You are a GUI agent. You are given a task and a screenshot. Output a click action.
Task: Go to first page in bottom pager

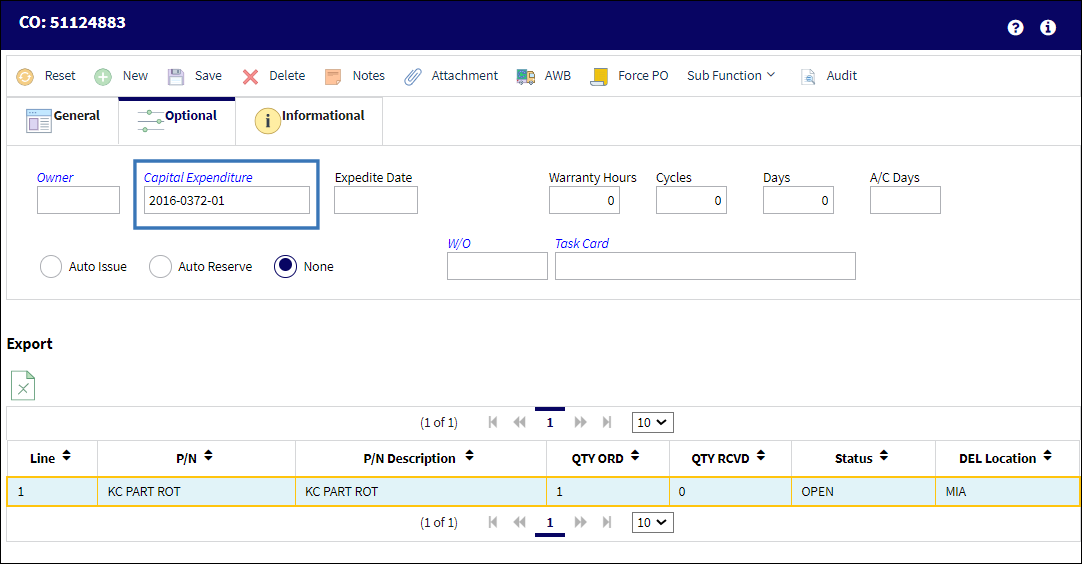pyautogui.click(x=493, y=522)
